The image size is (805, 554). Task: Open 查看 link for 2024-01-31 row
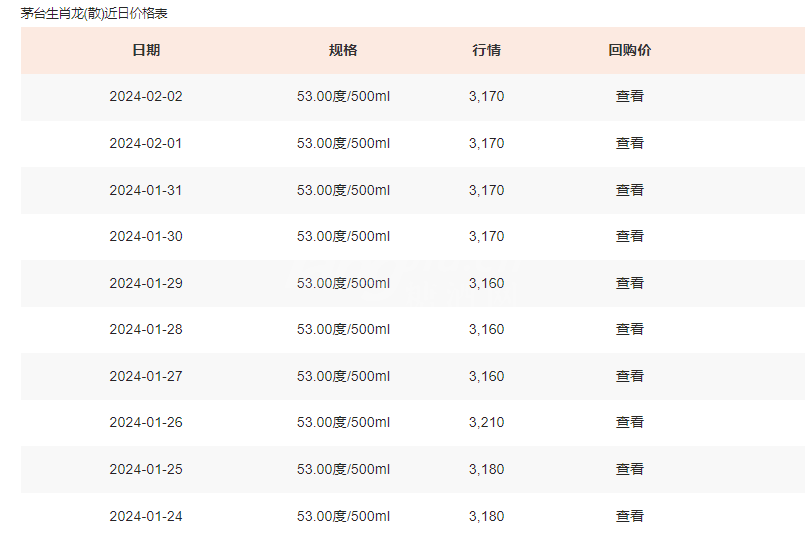coord(629,190)
